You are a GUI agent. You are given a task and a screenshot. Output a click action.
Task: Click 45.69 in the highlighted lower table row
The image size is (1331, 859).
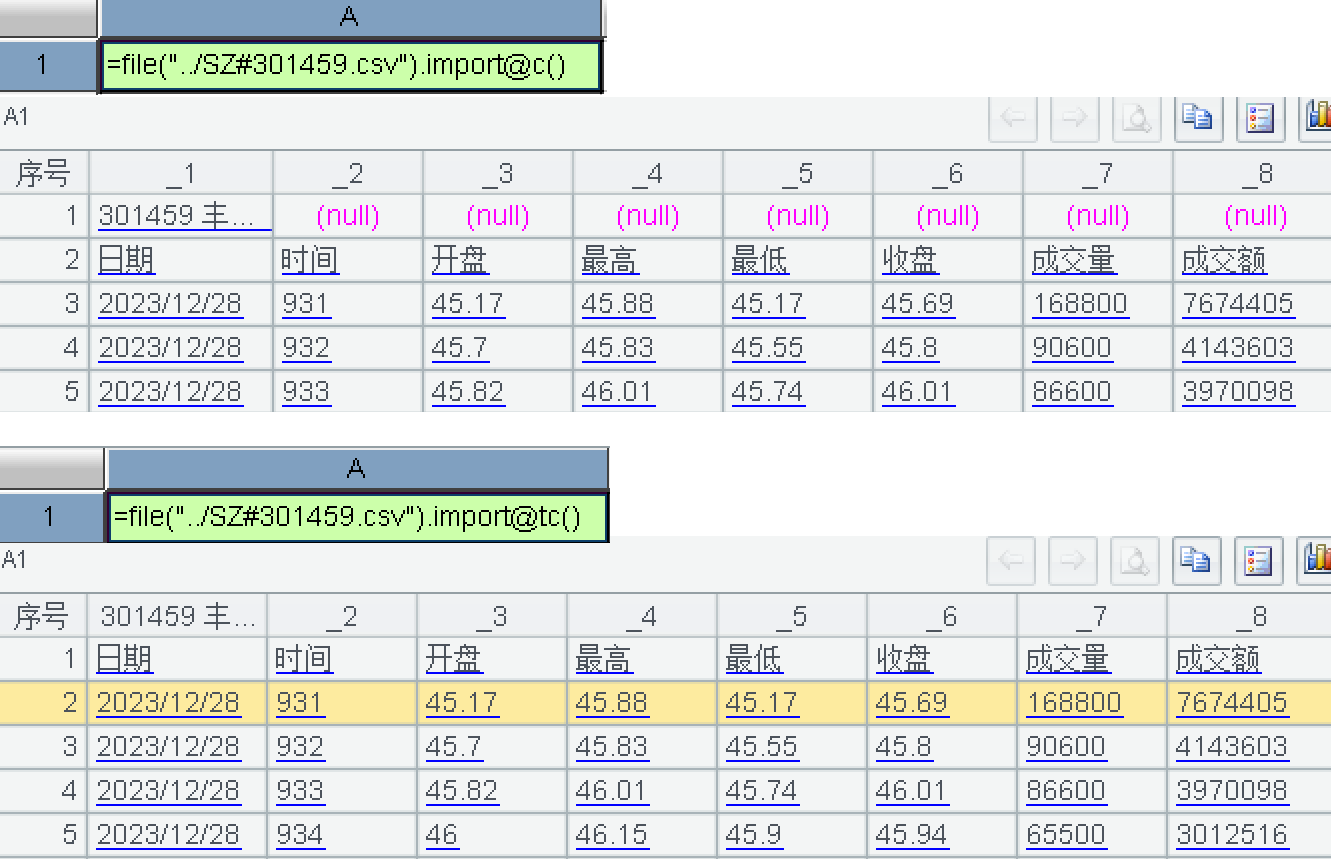912,703
